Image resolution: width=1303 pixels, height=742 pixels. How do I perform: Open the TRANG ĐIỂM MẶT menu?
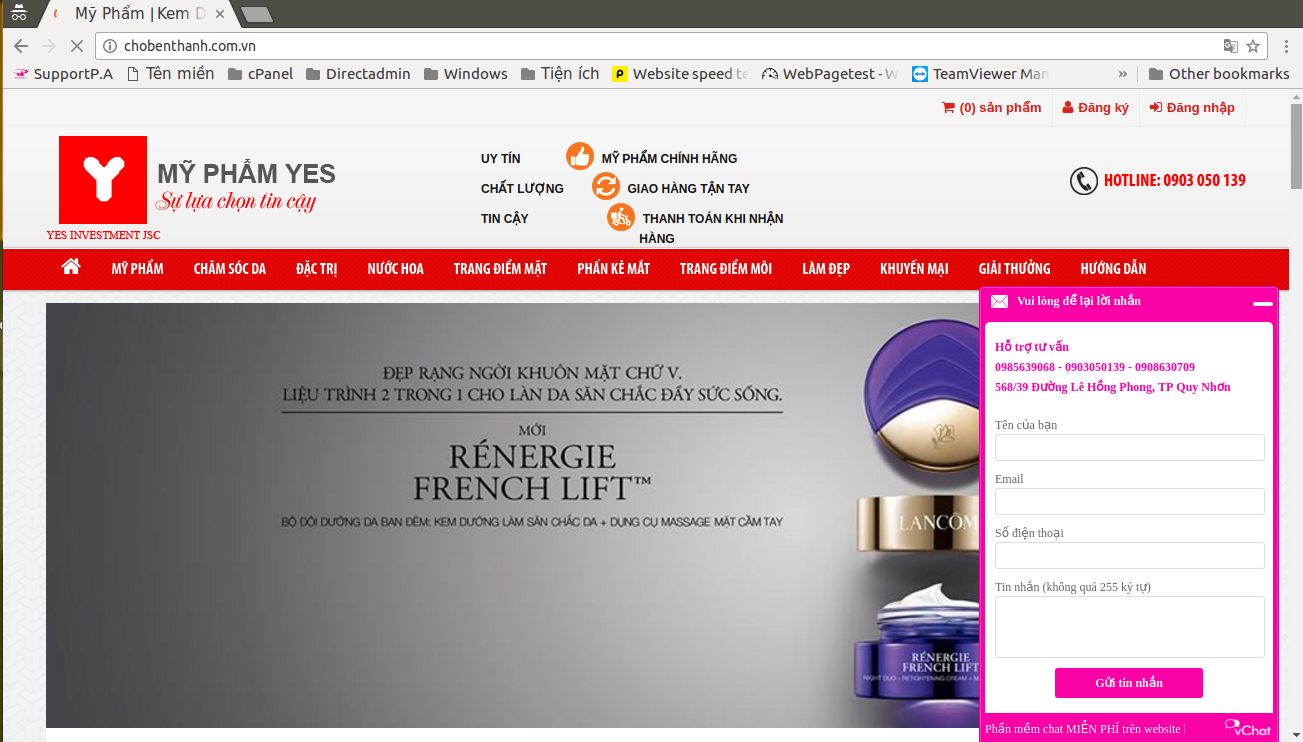pos(500,269)
